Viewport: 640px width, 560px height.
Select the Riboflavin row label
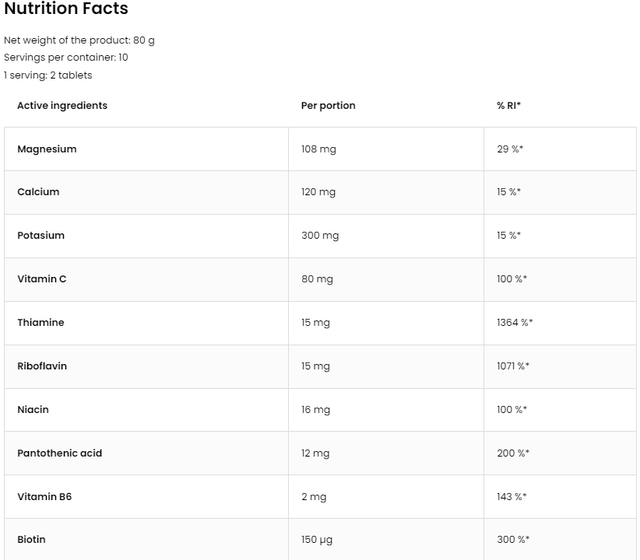42,366
